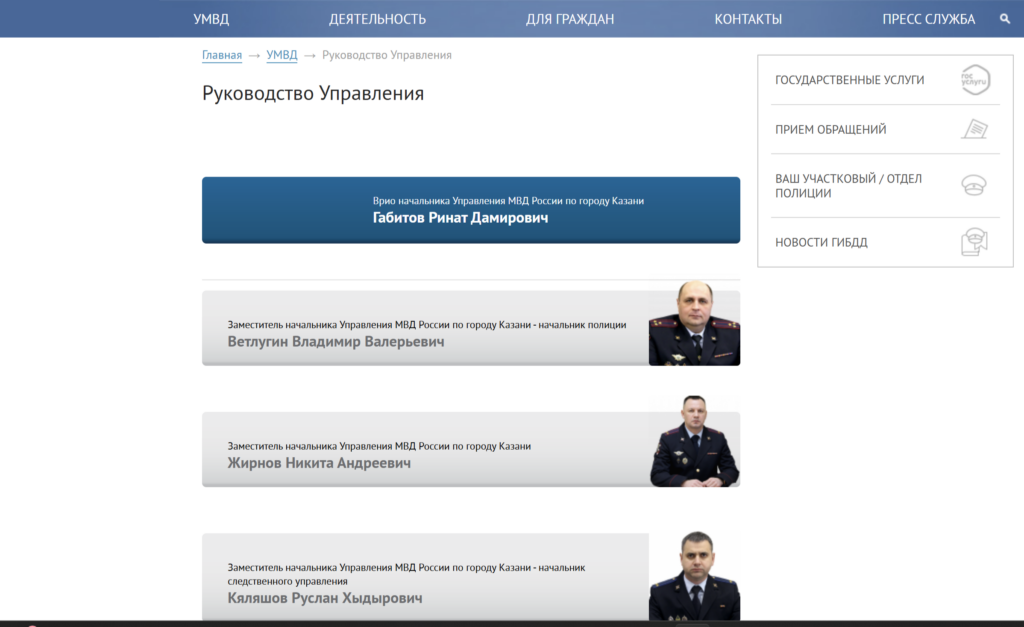Open the УМВД menu in the top navigation
The height and width of the screenshot is (627, 1024).
[x=211, y=19]
